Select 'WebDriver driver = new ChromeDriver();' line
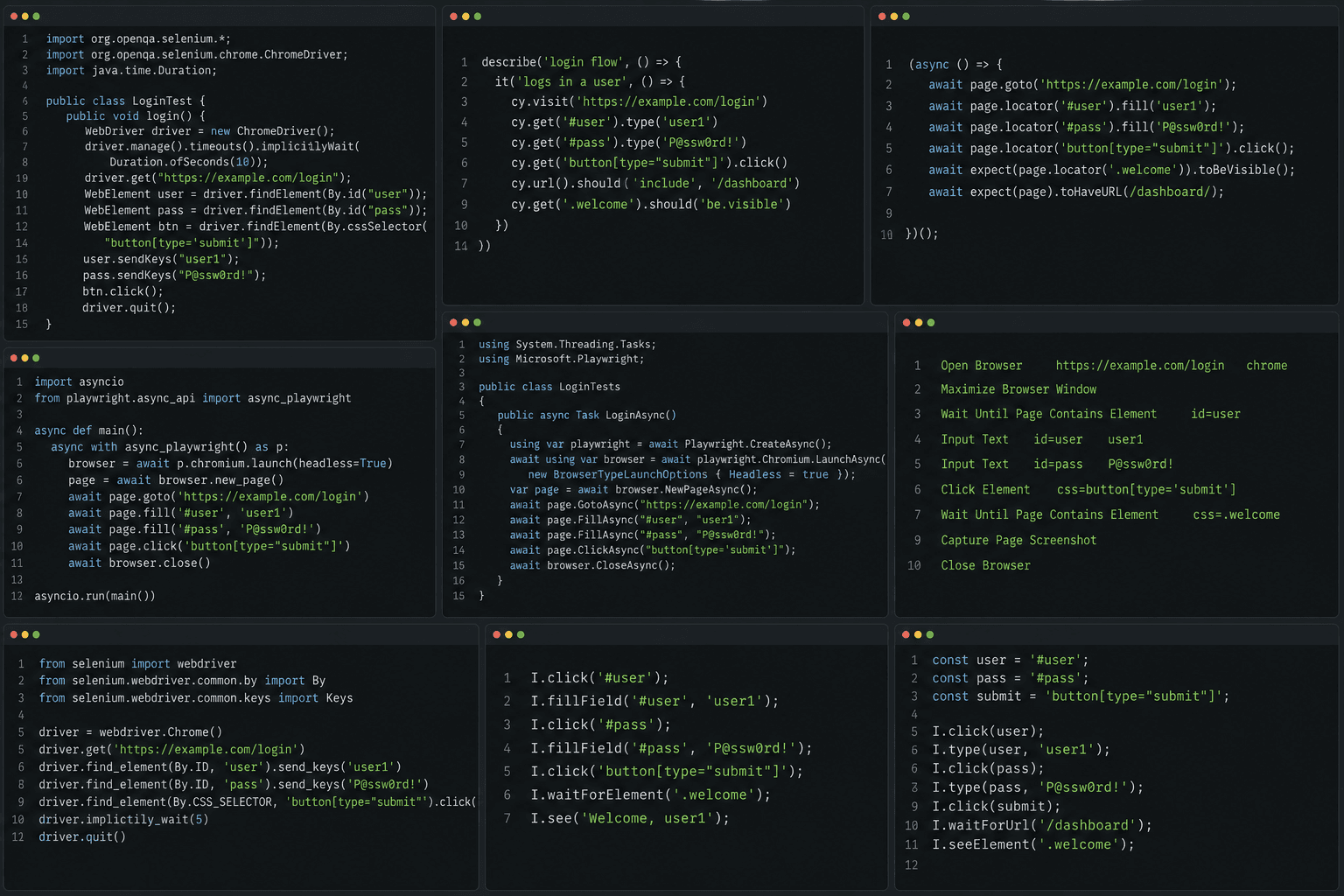 (209, 131)
